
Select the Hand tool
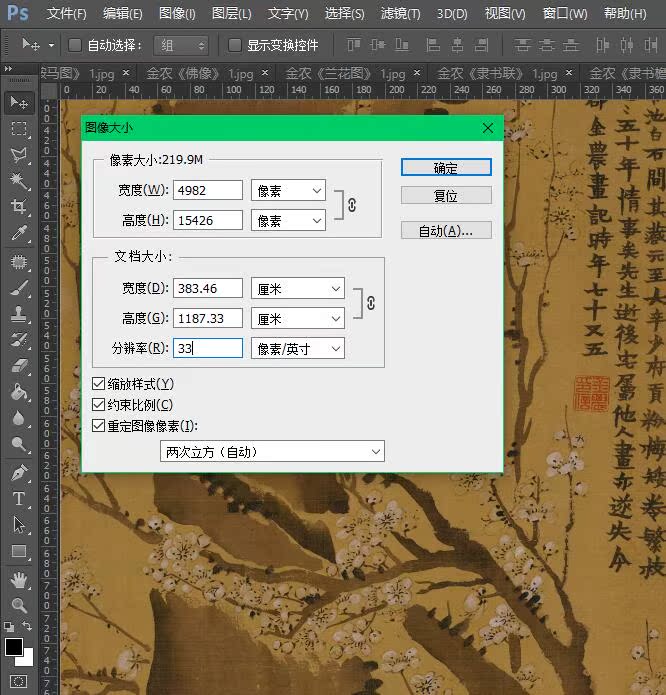(x=19, y=580)
